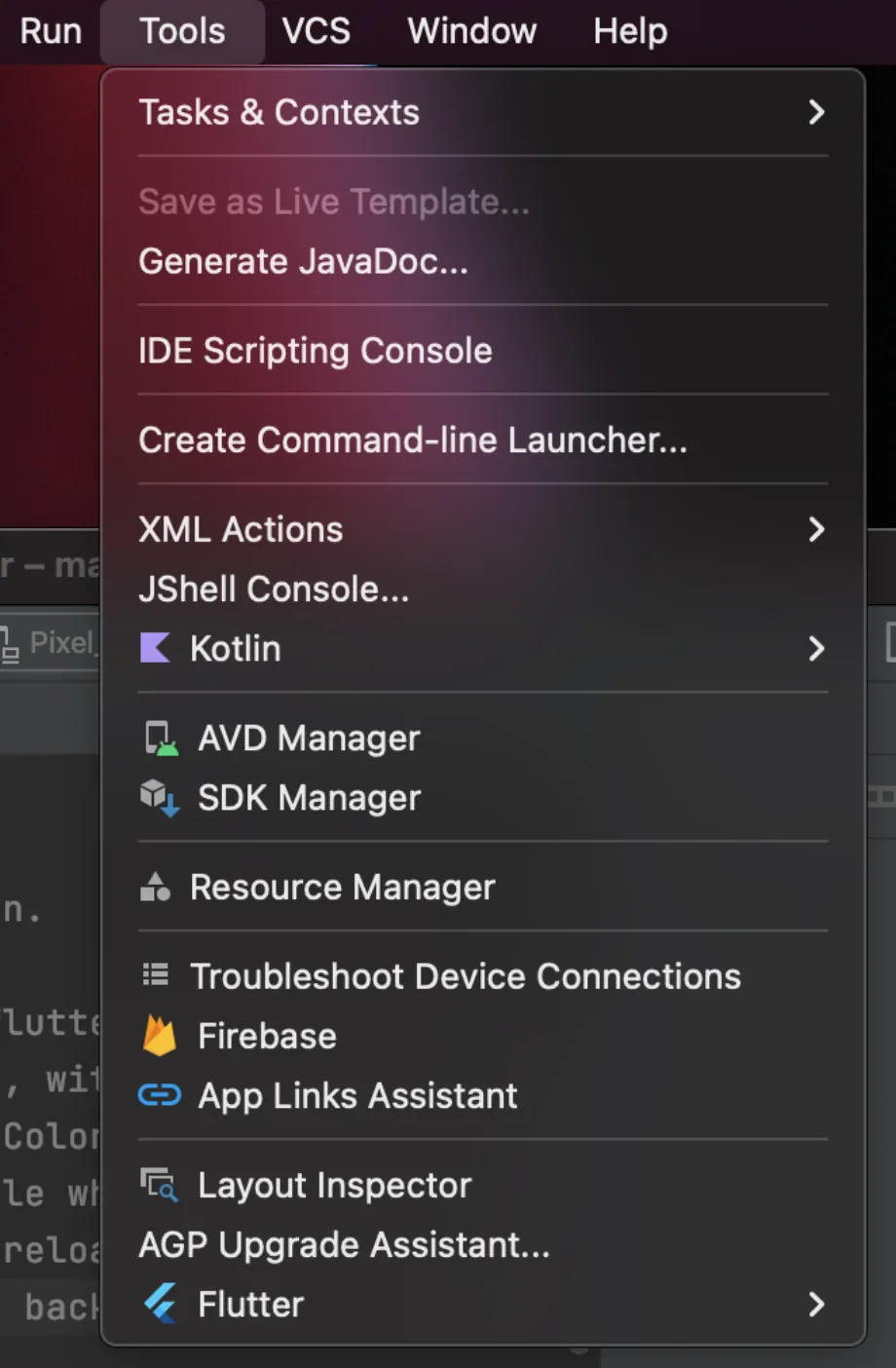
Task: Click the SDK Manager download-box icon
Action: click(160, 798)
